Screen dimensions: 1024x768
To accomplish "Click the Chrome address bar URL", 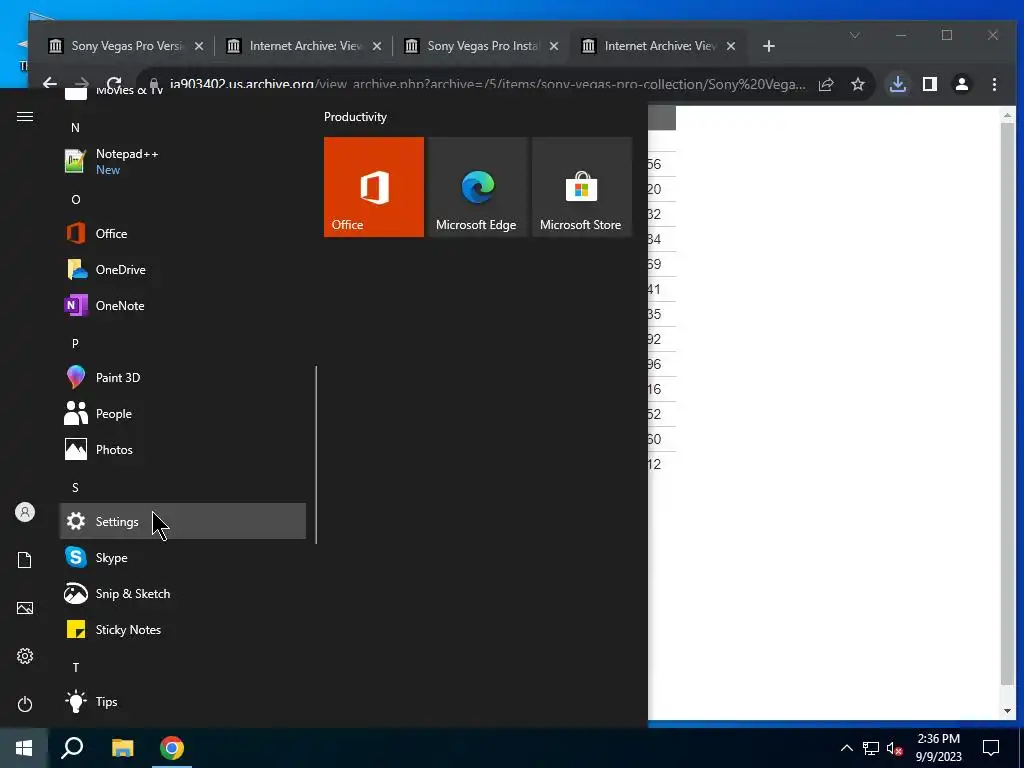I will pos(487,84).
